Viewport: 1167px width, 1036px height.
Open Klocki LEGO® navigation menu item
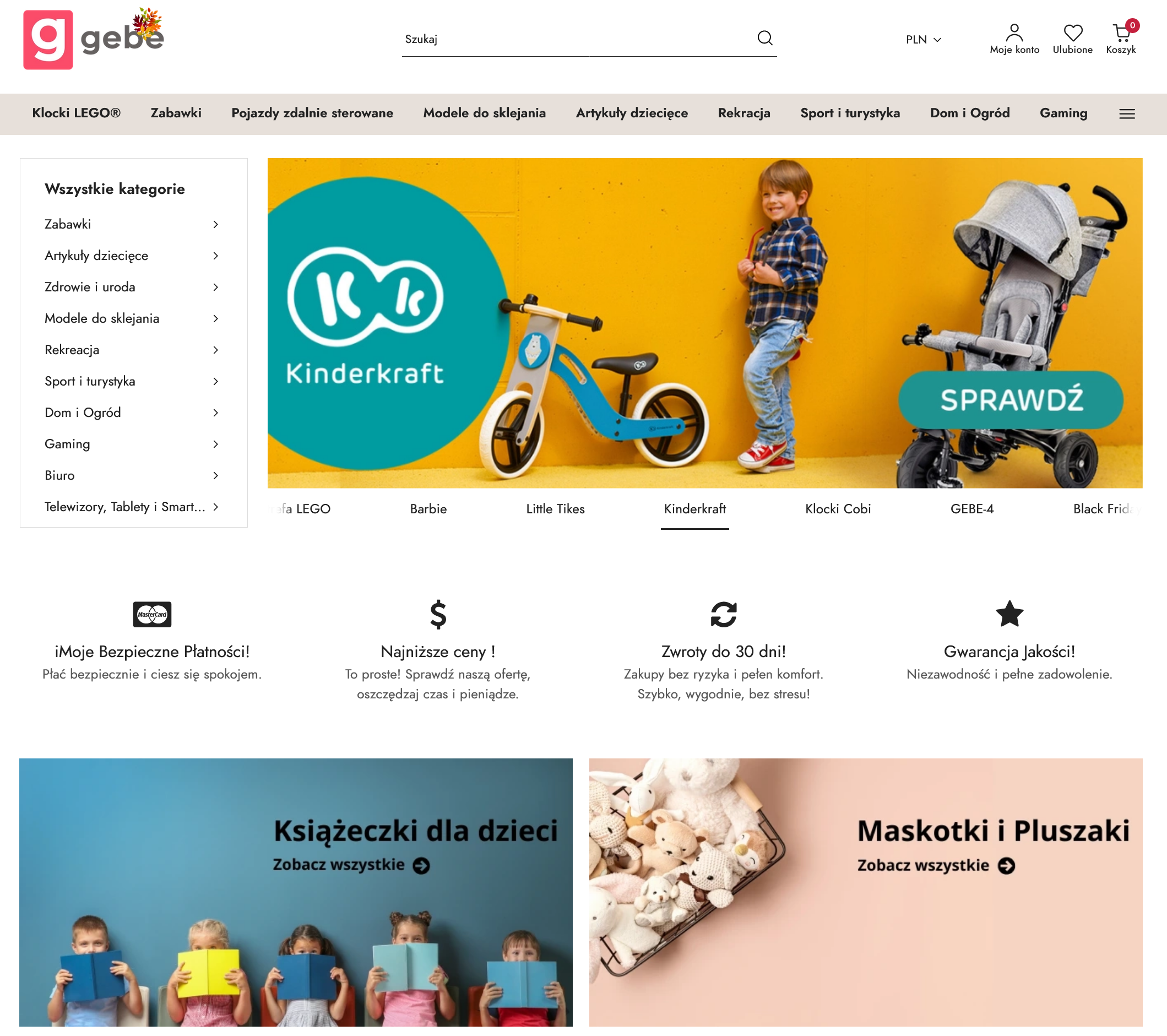(x=77, y=113)
